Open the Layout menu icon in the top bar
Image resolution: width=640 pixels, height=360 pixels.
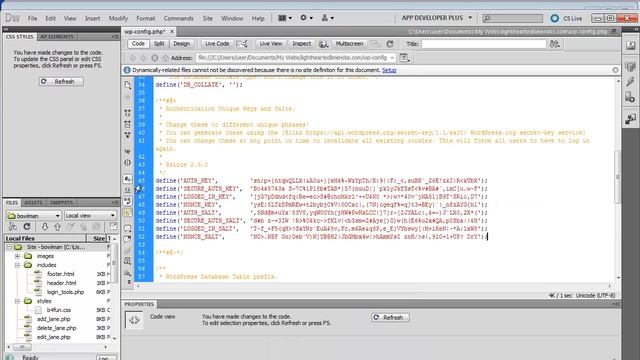click(x=284, y=18)
